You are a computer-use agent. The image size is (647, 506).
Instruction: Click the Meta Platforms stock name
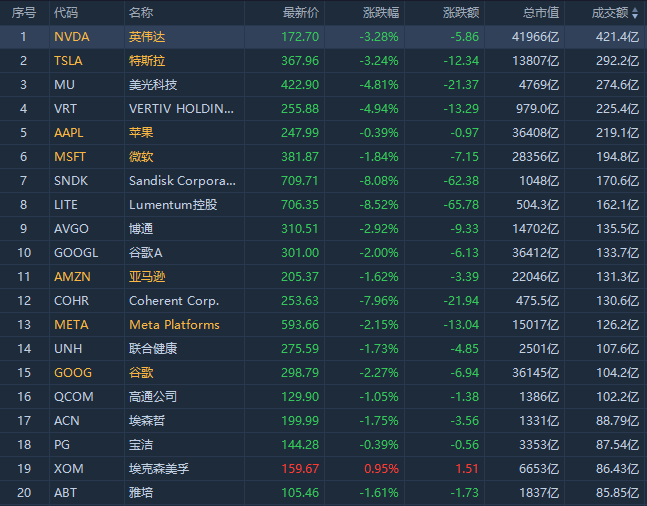point(174,325)
